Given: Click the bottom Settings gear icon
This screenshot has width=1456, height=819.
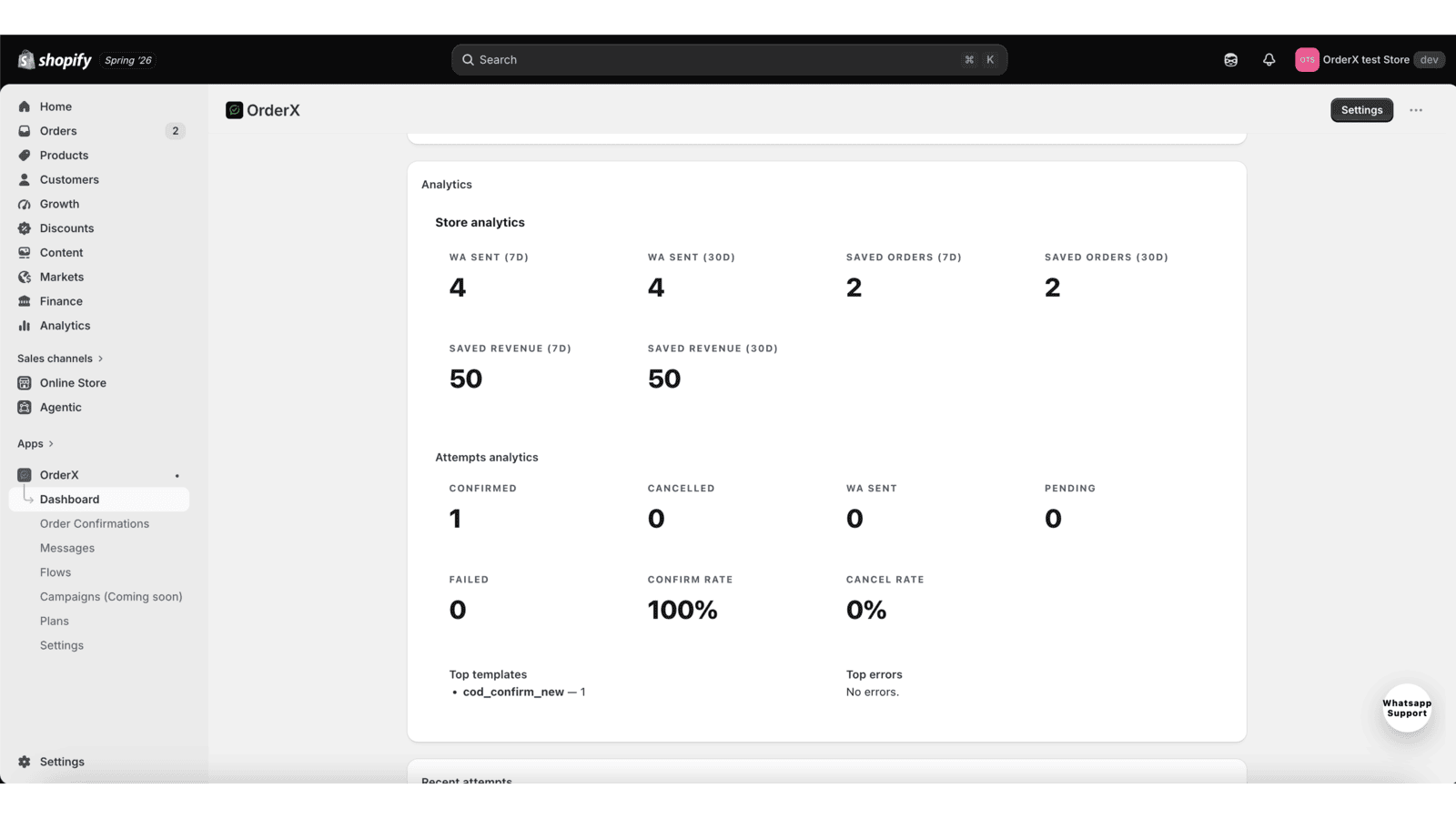Looking at the screenshot, I should [25, 762].
